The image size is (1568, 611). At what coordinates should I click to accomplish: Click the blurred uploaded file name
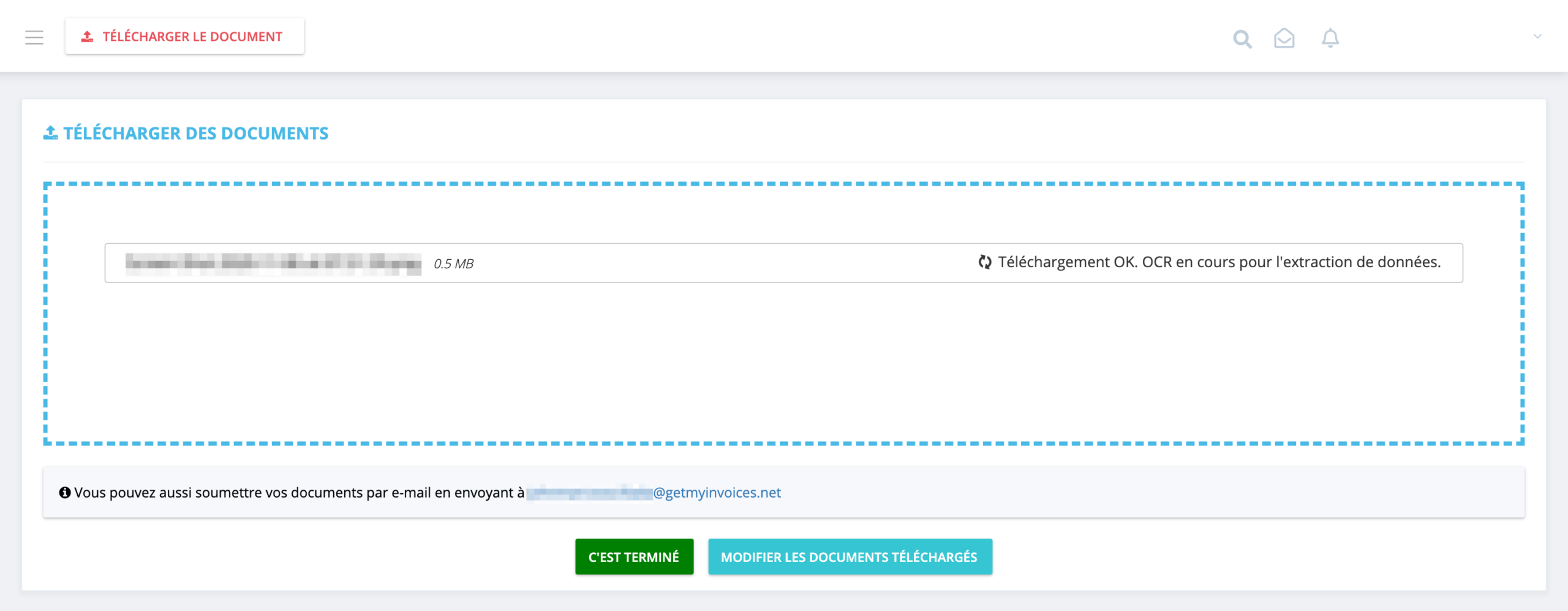(273, 264)
